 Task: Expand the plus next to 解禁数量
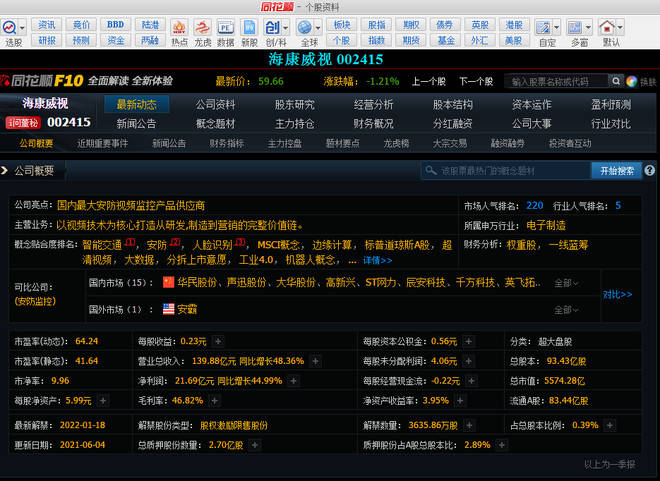(469, 425)
